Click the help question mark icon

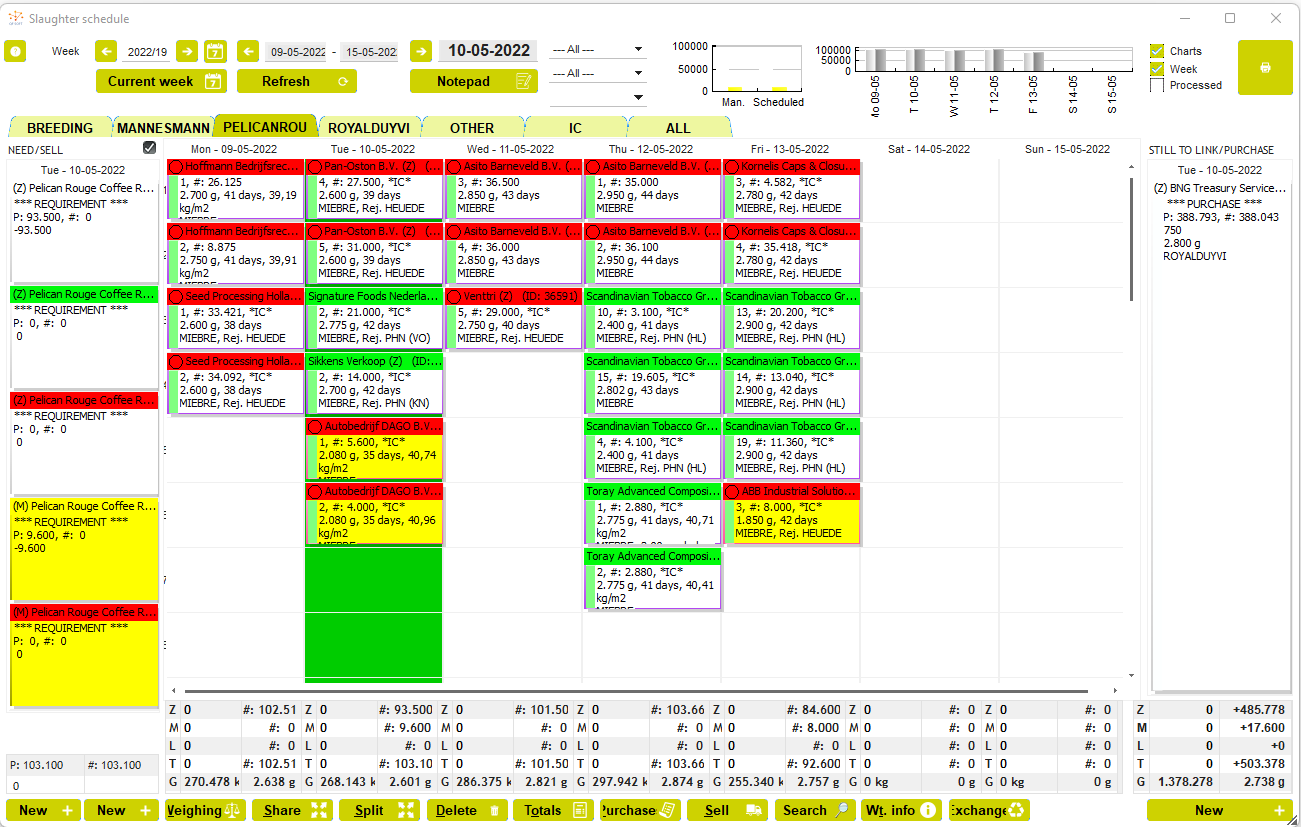(15, 51)
